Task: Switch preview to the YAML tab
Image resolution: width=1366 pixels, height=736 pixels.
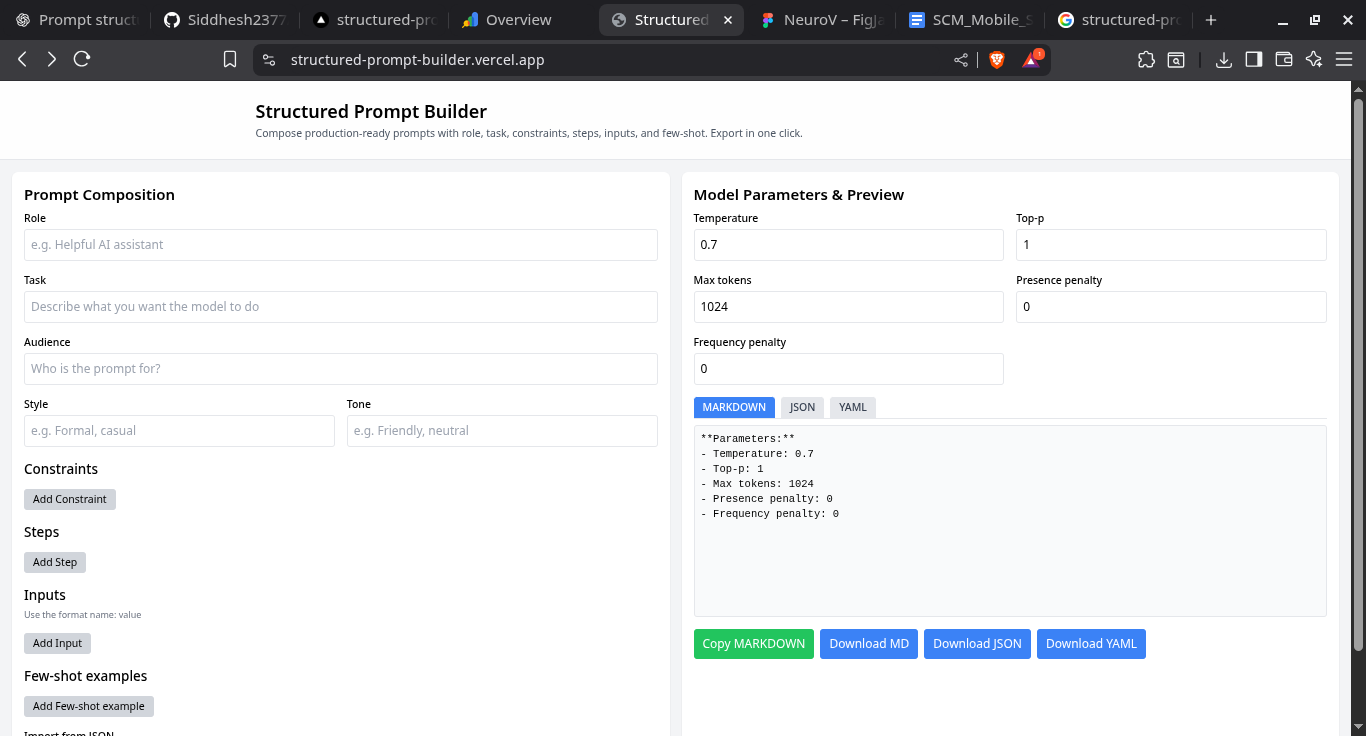Action: pyautogui.click(x=852, y=407)
